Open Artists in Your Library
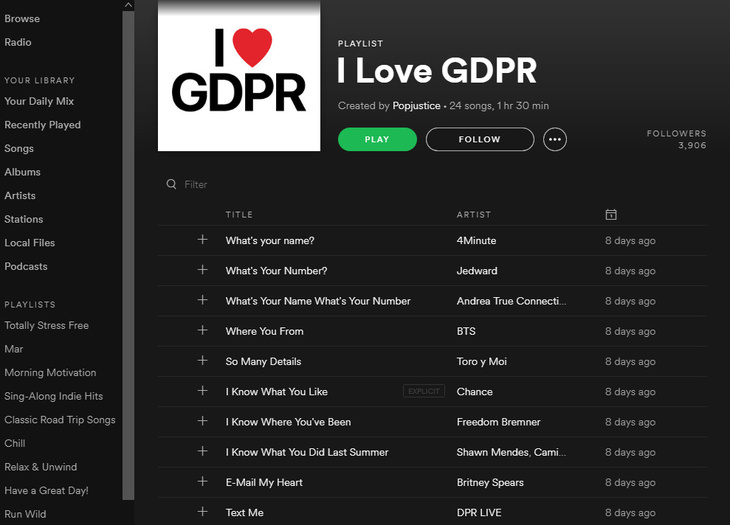Viewport: 730px width, 525px height. tap(20, 195)
